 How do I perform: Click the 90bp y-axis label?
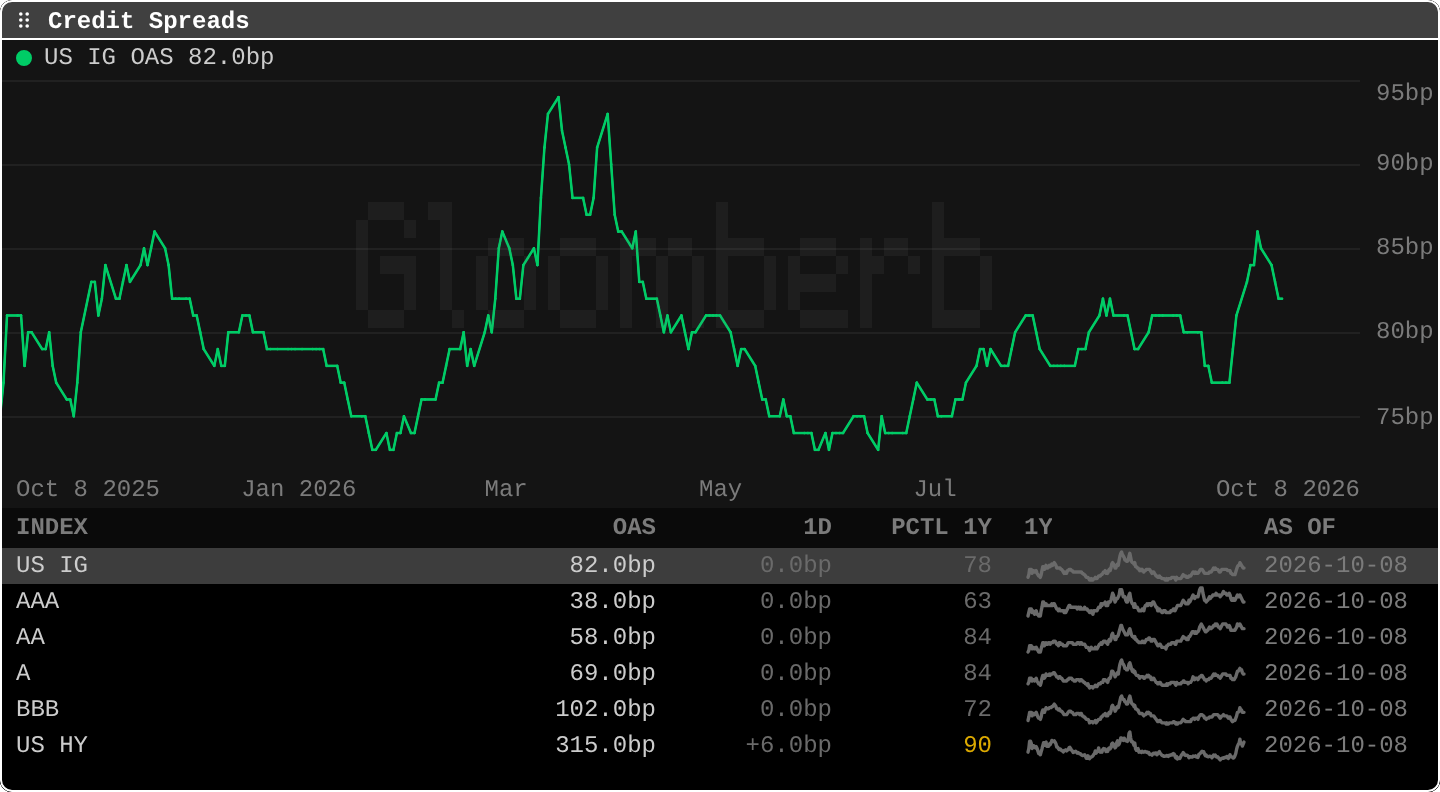pyautogui.click(x=1404, y=163)
